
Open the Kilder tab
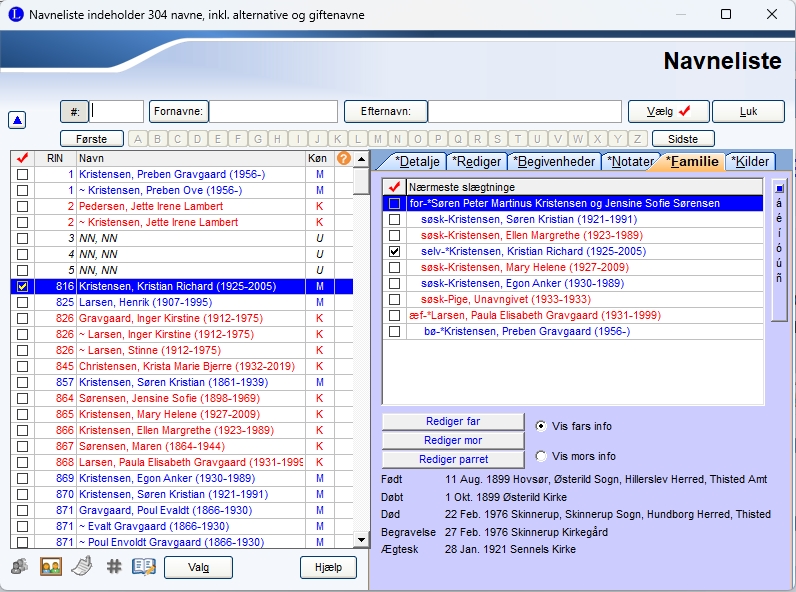pyautogui.click(x=750, y=162)
